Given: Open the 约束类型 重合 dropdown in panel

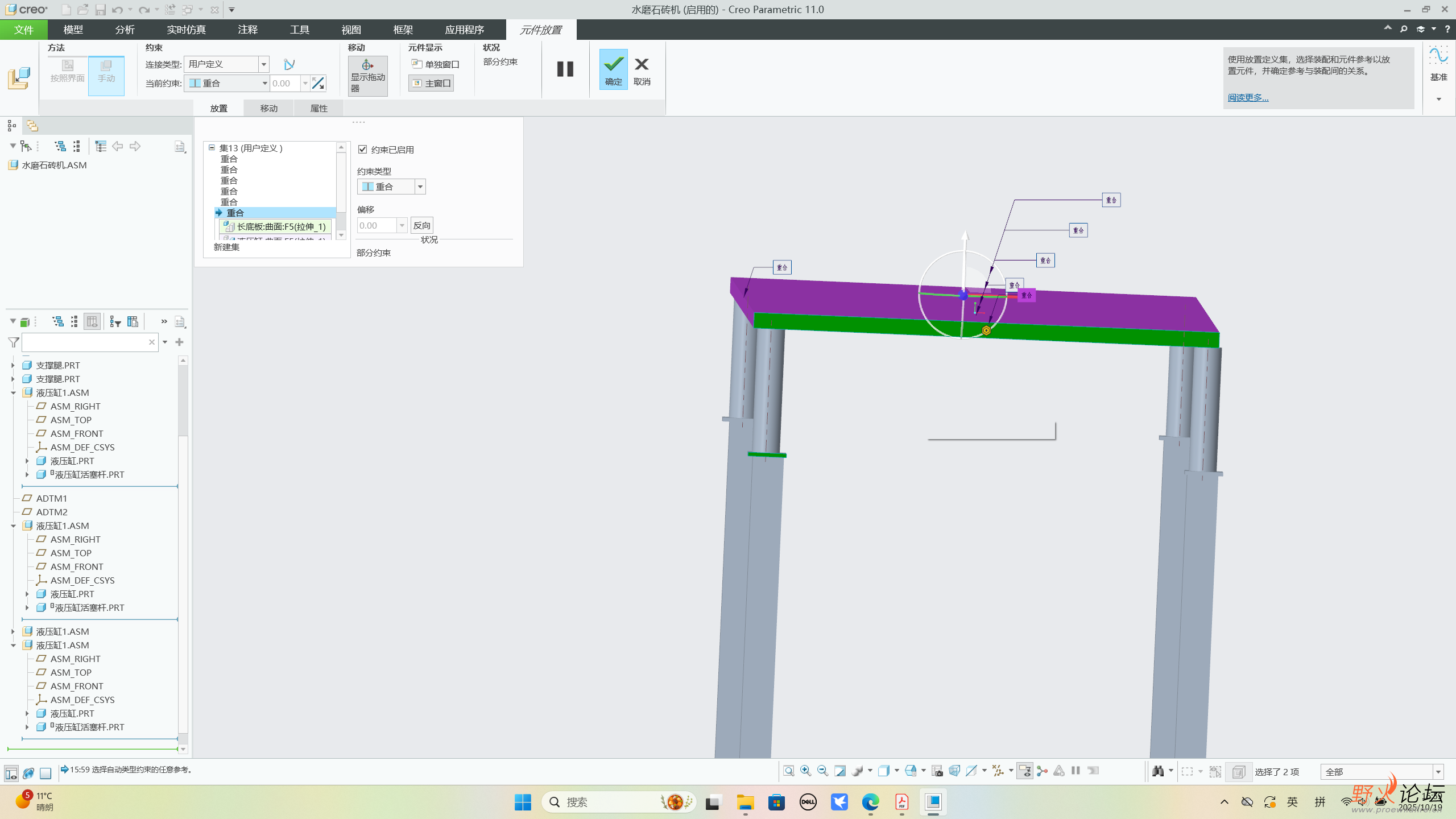Looking at the screenshot, I should coord(420,187).
